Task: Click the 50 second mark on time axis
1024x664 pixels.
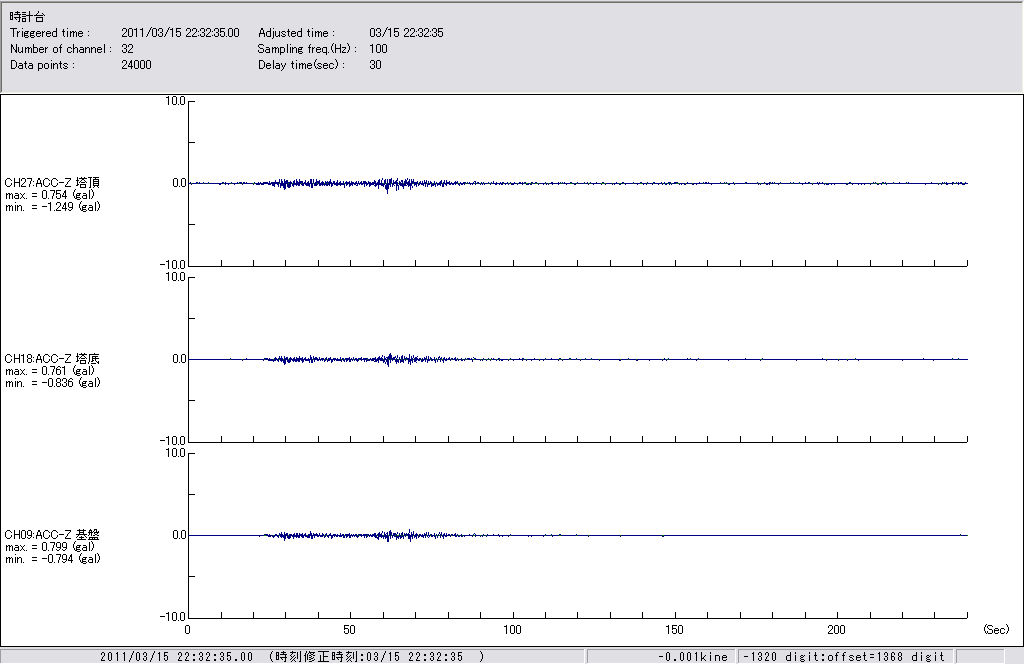Action: pyautogui.click(x=350, y=630)
